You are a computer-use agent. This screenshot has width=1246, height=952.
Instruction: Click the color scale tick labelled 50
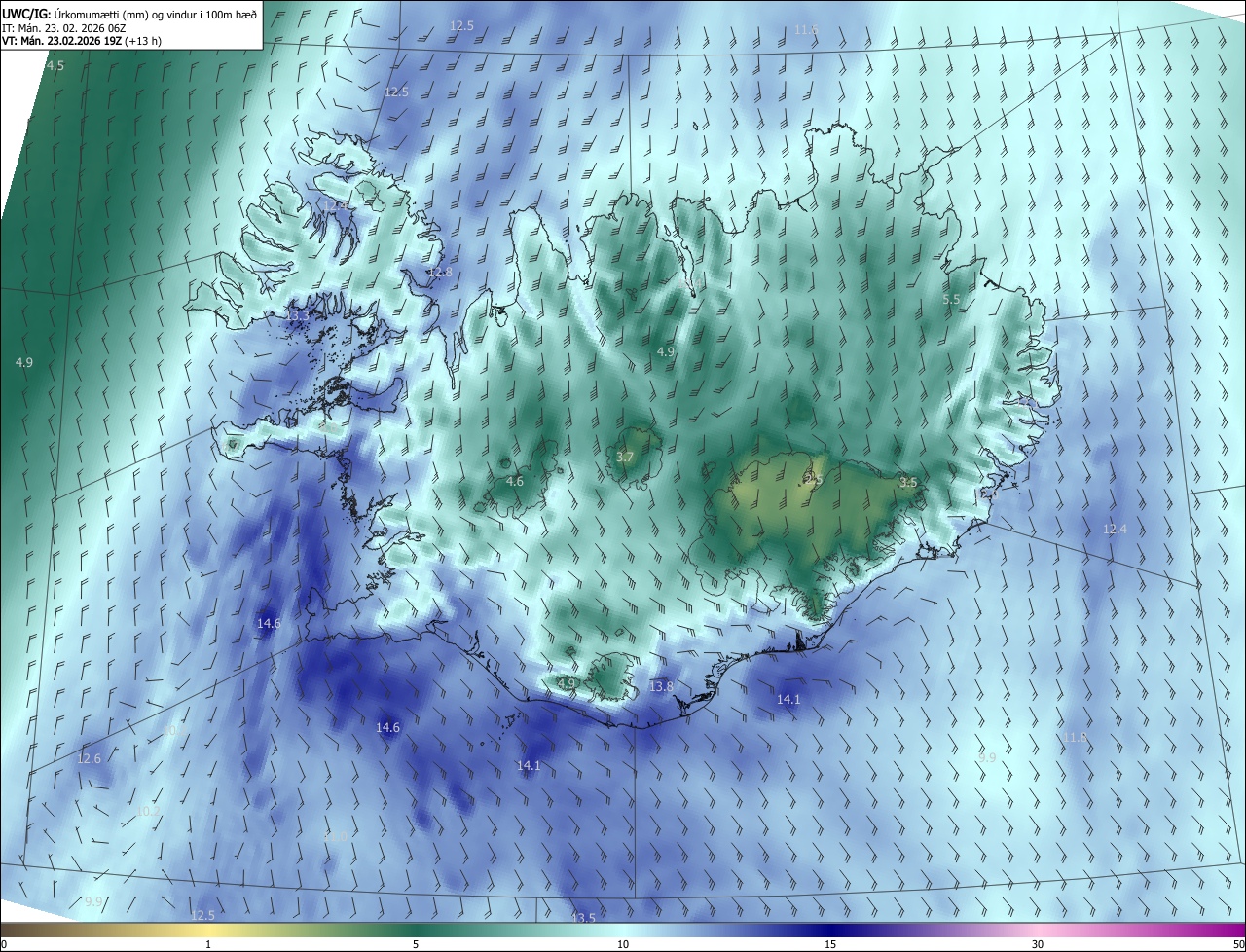point(1238,944)
